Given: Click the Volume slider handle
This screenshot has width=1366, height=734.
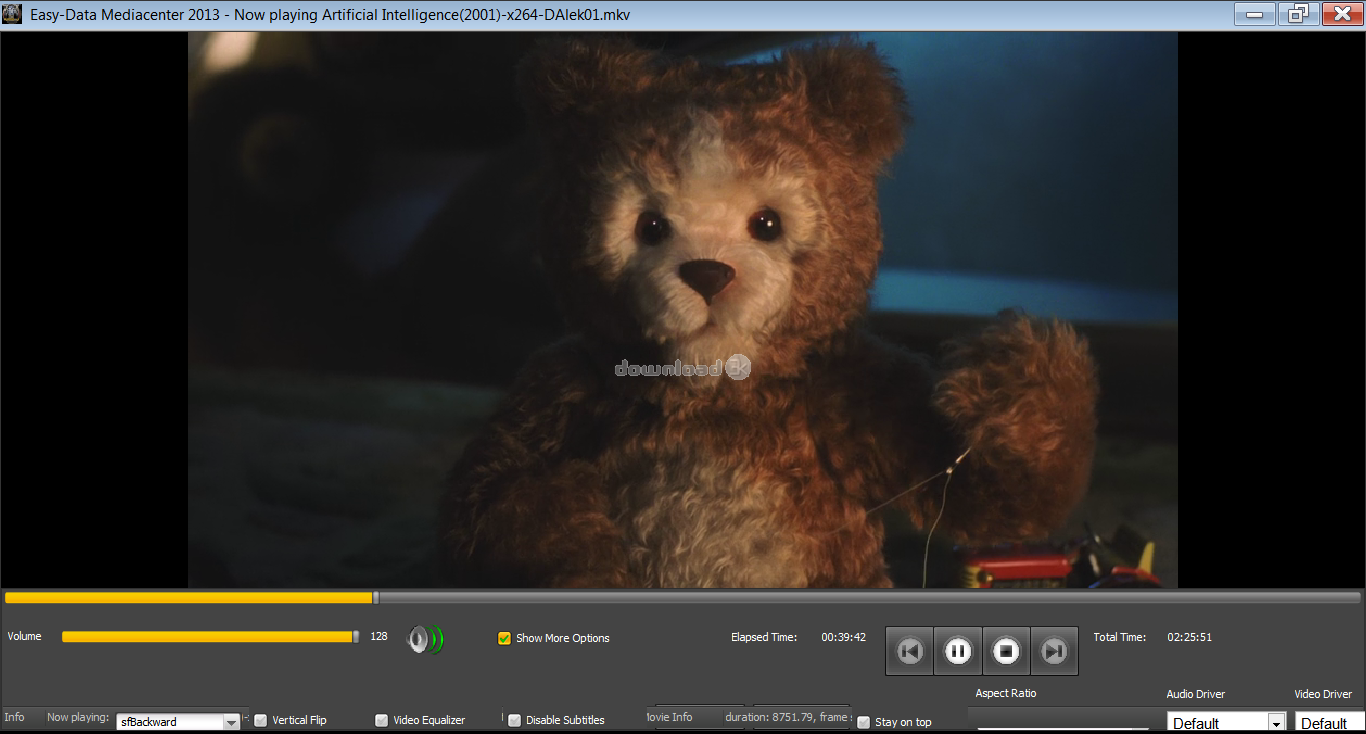Looking at the screenshot, I should 356,636.
